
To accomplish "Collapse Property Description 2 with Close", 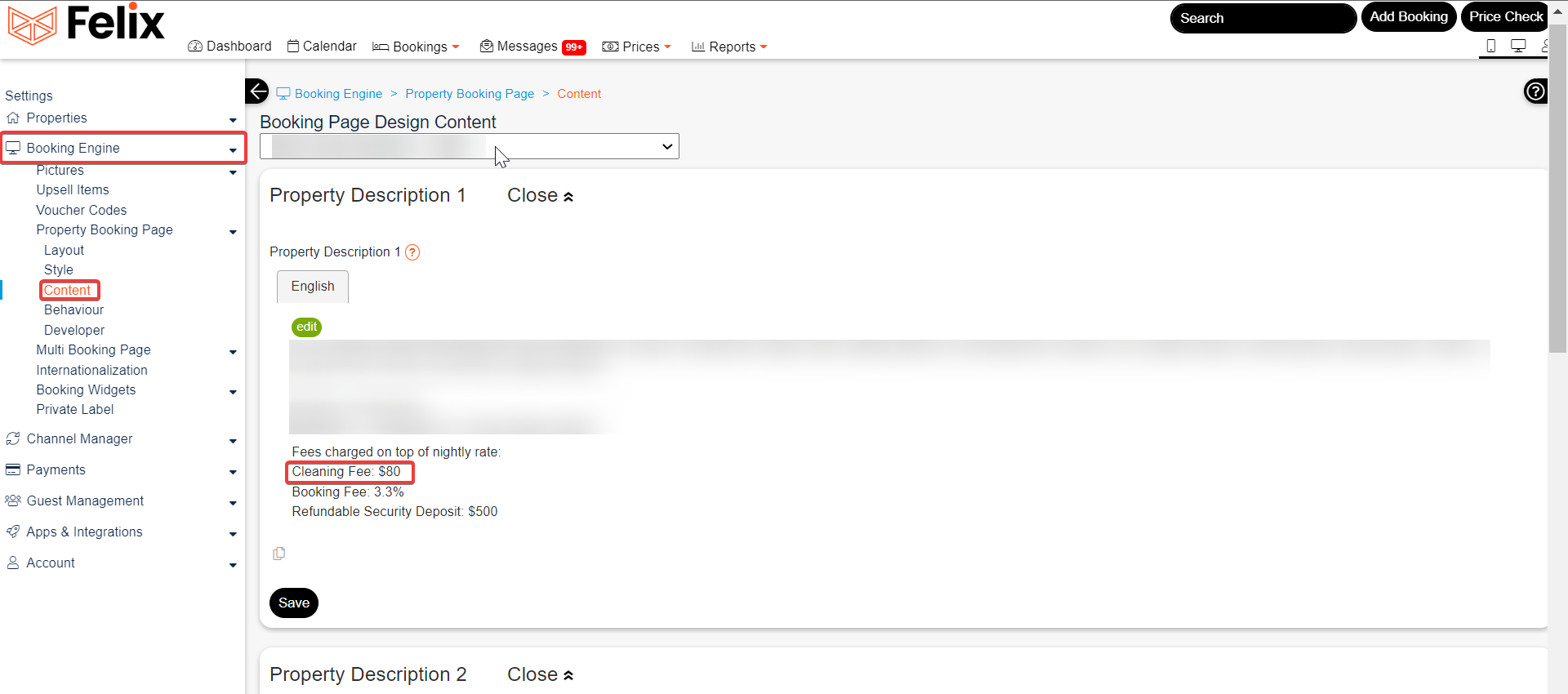I will pyautogui.click(x=540, y=674).
